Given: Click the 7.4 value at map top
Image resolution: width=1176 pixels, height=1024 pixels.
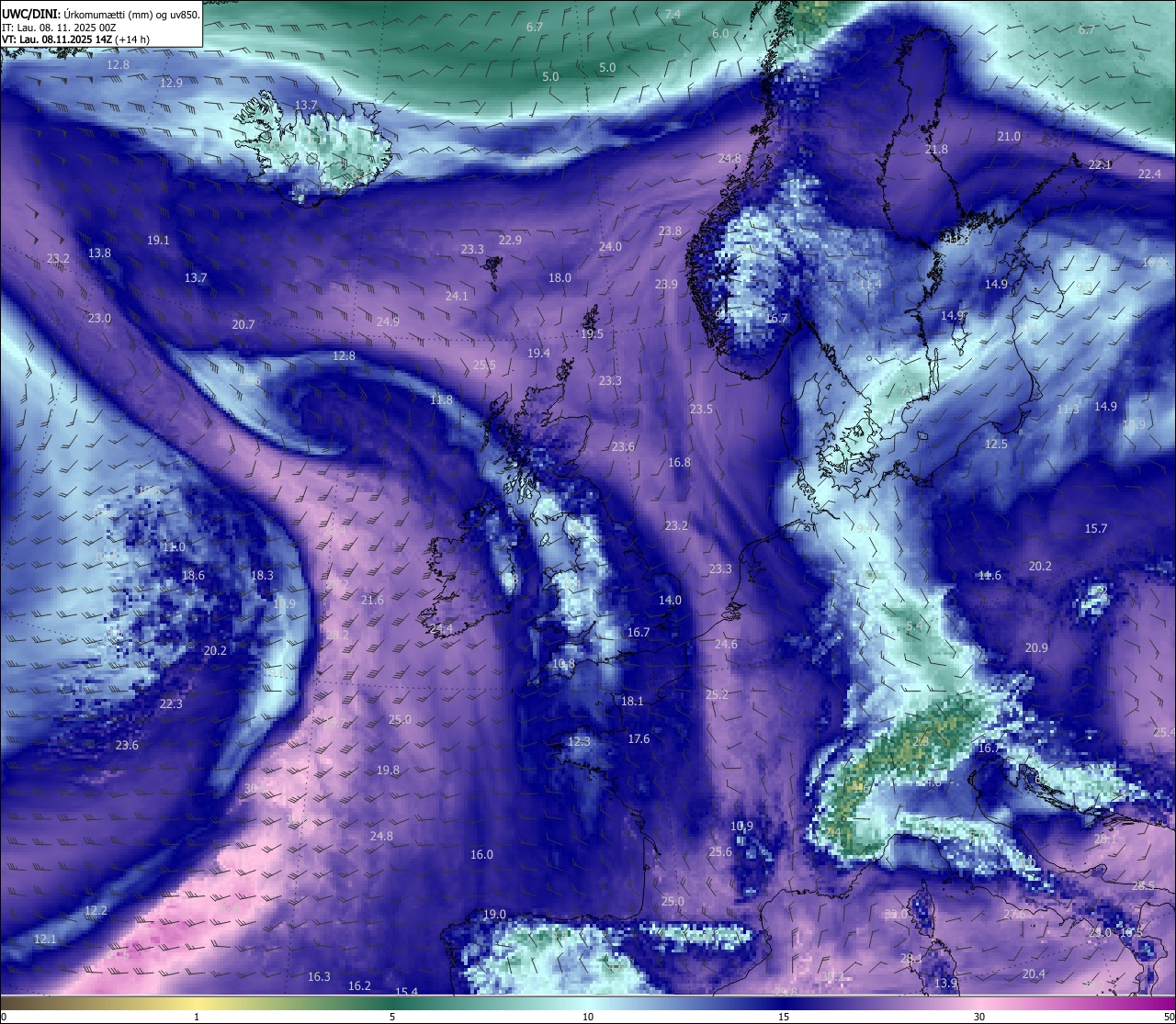Looking at the screenshot, I should [x=673, y=15].
